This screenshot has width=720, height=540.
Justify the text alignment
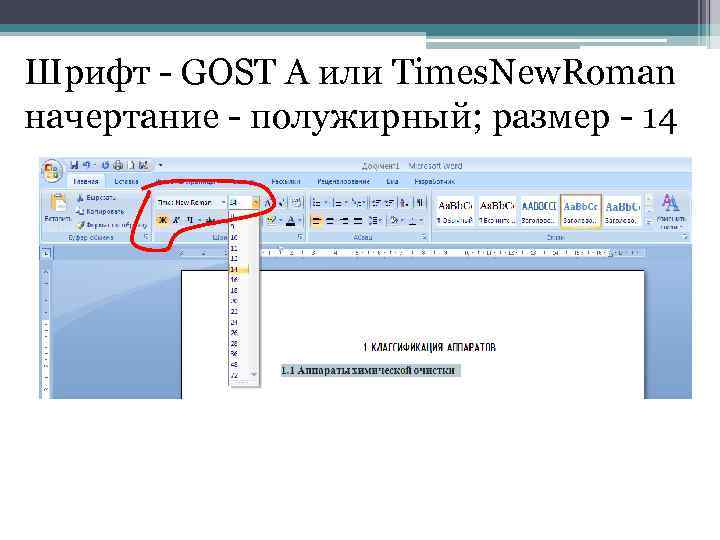tap(358, 221)
